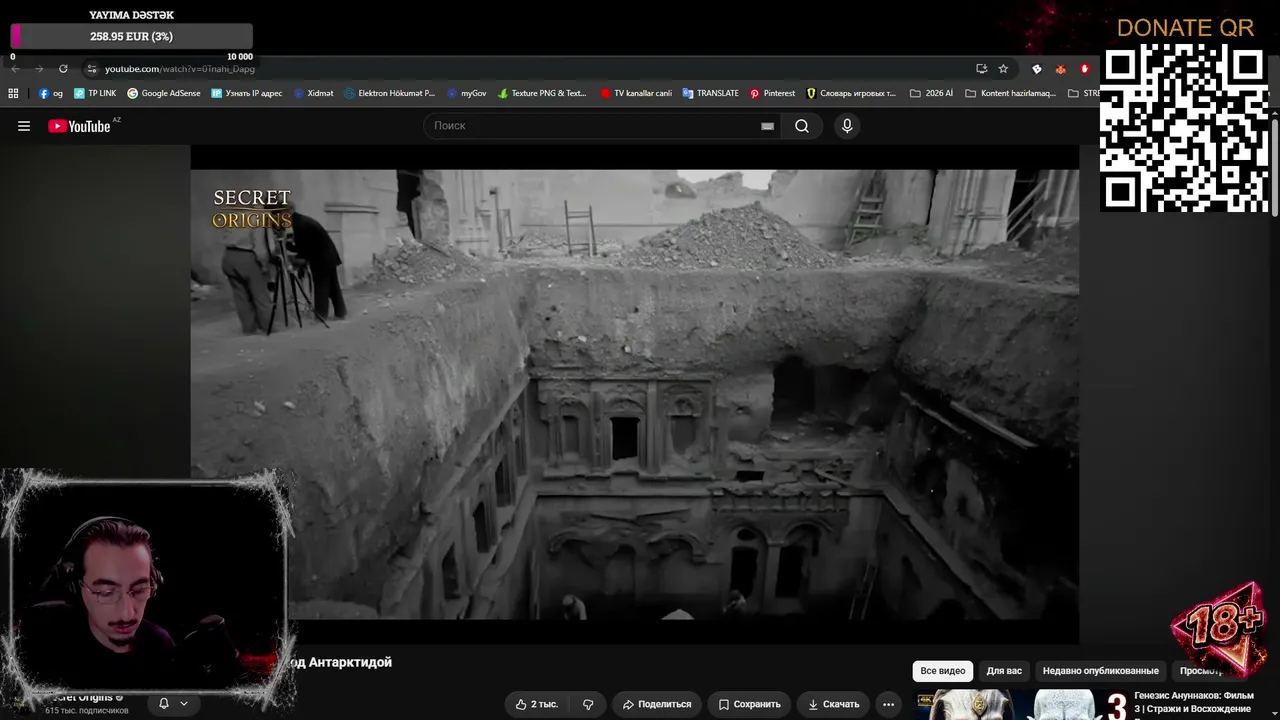Open the TRANSLATE bookmark
The height and width of the screenshot is (720, 1280).
[711, 93]
